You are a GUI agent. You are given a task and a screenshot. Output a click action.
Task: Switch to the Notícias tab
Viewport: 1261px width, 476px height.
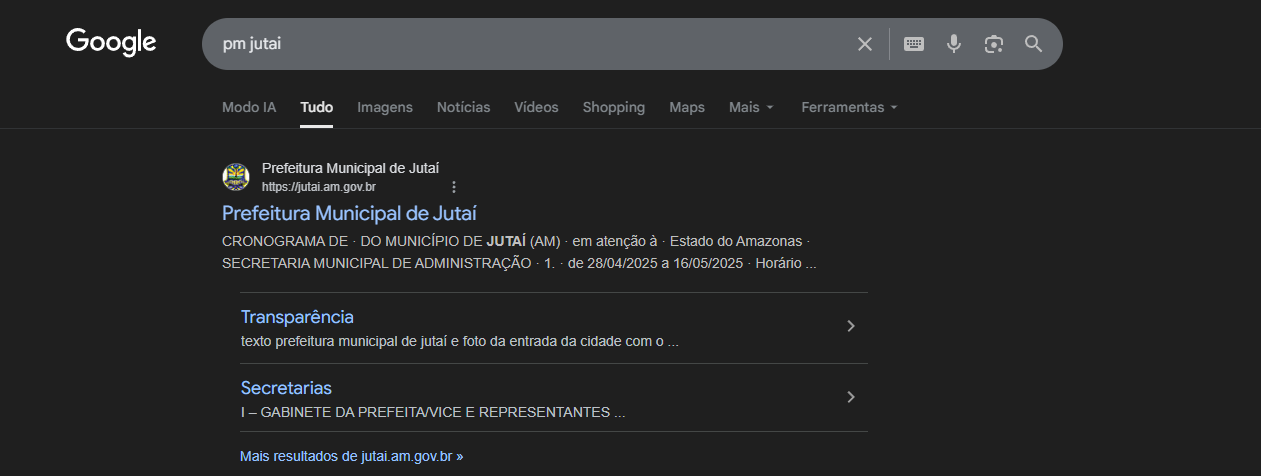pos(463,107)
